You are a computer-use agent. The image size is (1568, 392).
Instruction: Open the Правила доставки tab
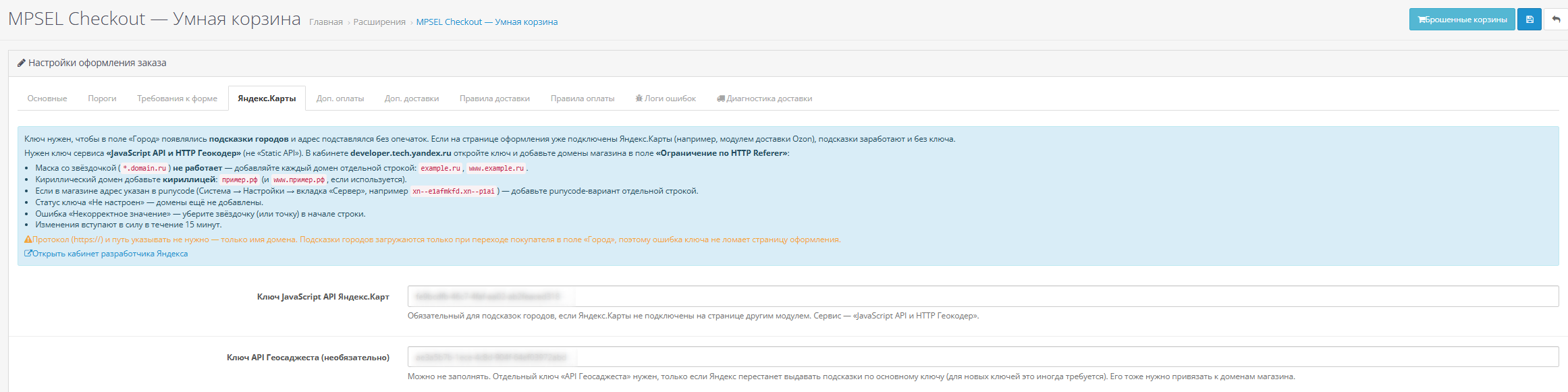(x=495, y=99)
